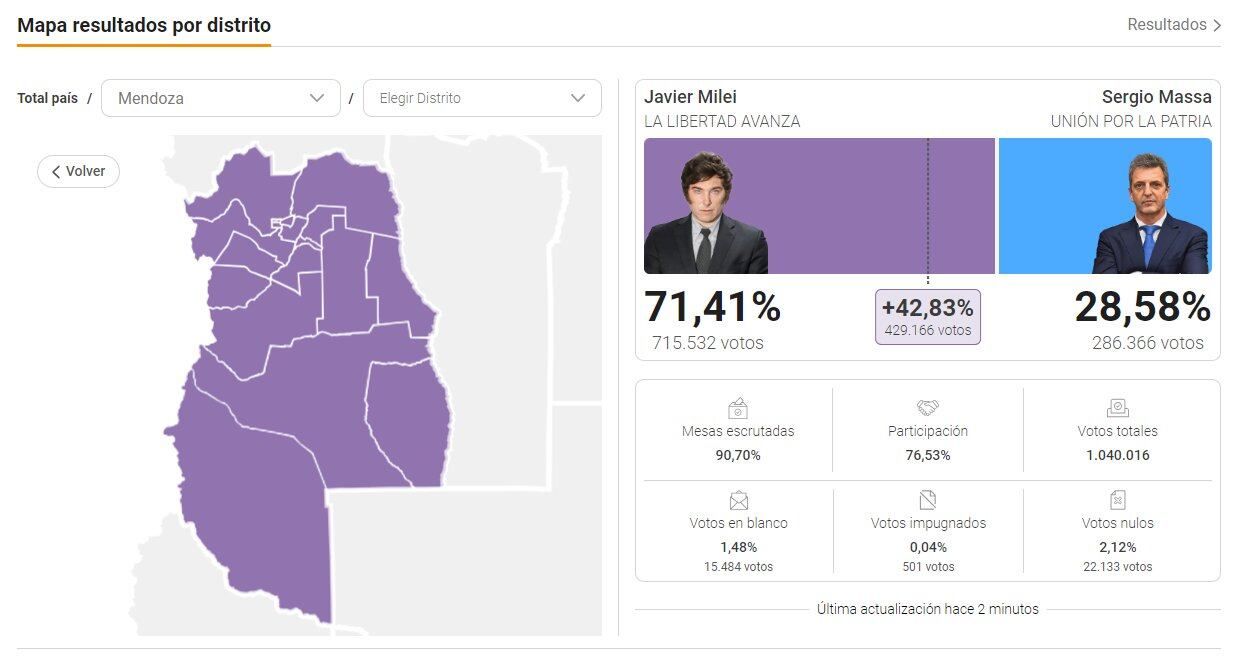Click the Mesas escrutadas ballot box icon
1242x663 pixels.
(x=738, y=408)
